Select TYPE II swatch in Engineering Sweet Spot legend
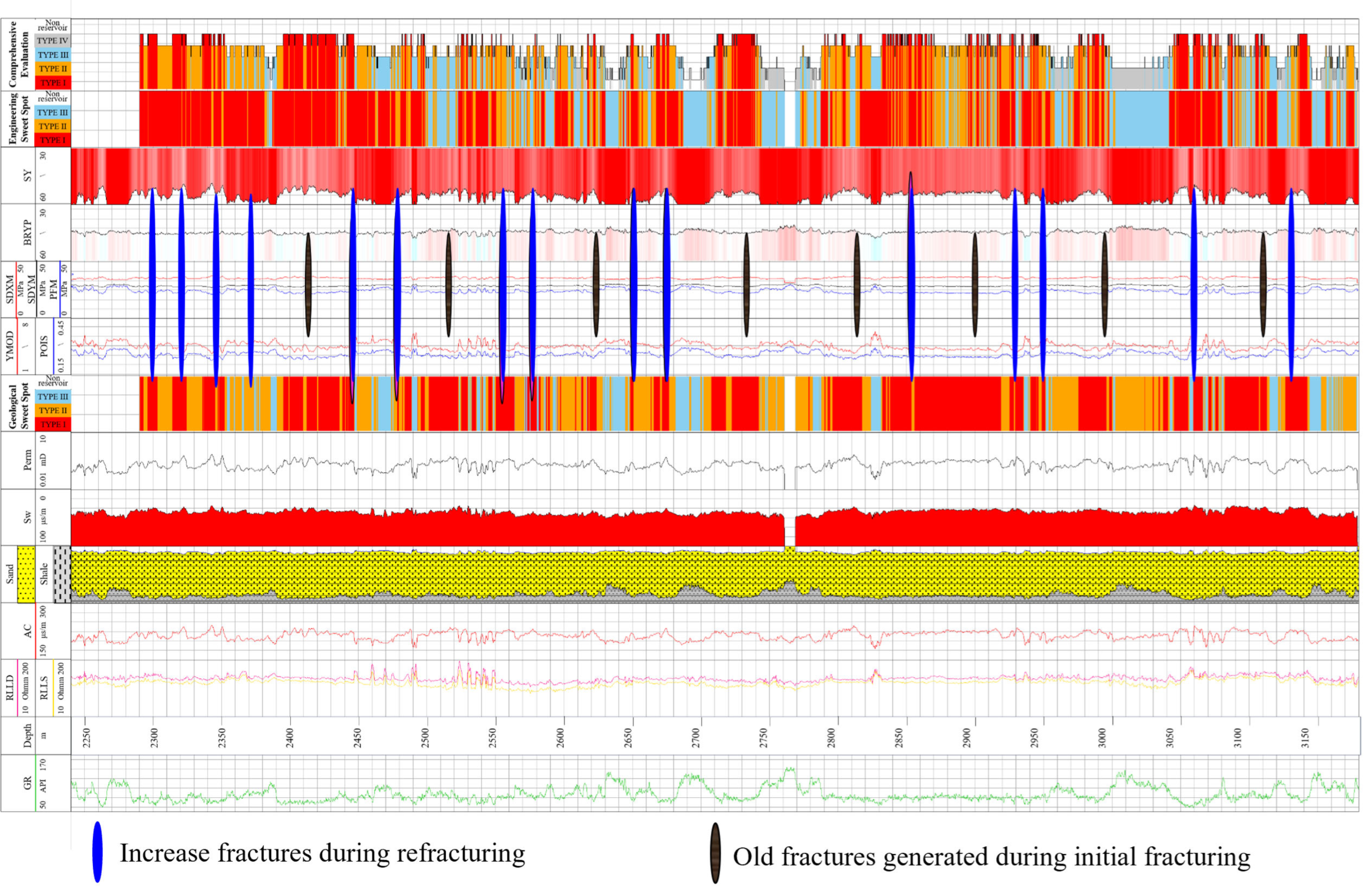The width and height of the screenshot is (1372, 896). [x=52, y=126]
